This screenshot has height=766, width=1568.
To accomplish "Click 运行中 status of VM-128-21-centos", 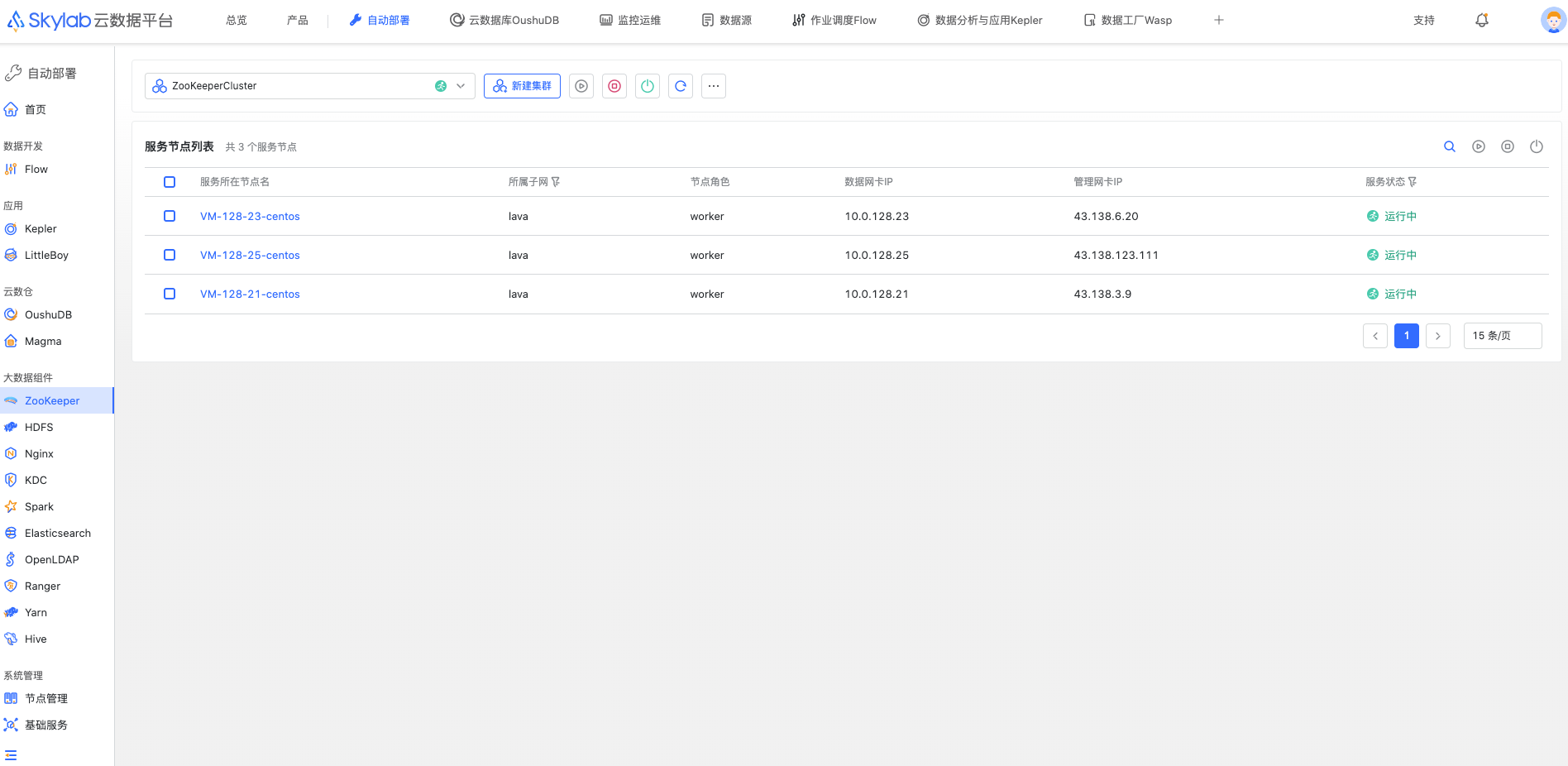I will click(1392, 294).
